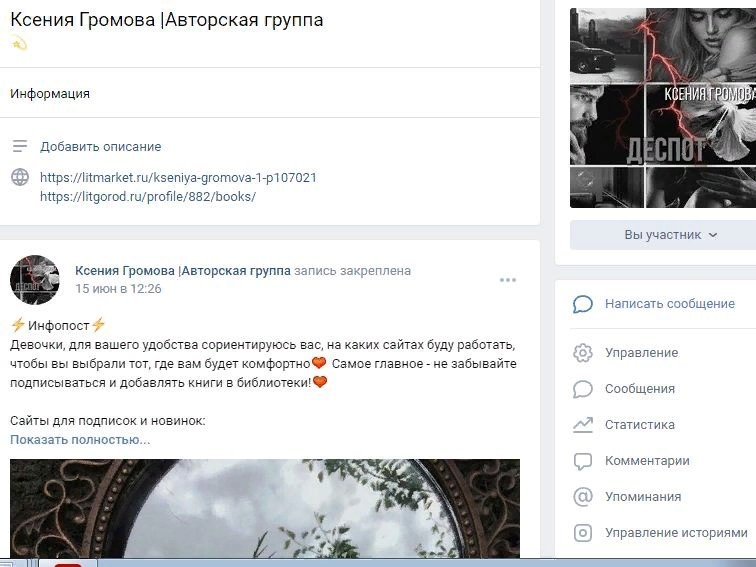Open the Статистика chart icon
The width and height of the screenshot is (756, 567).
click(x=582, y=425)
